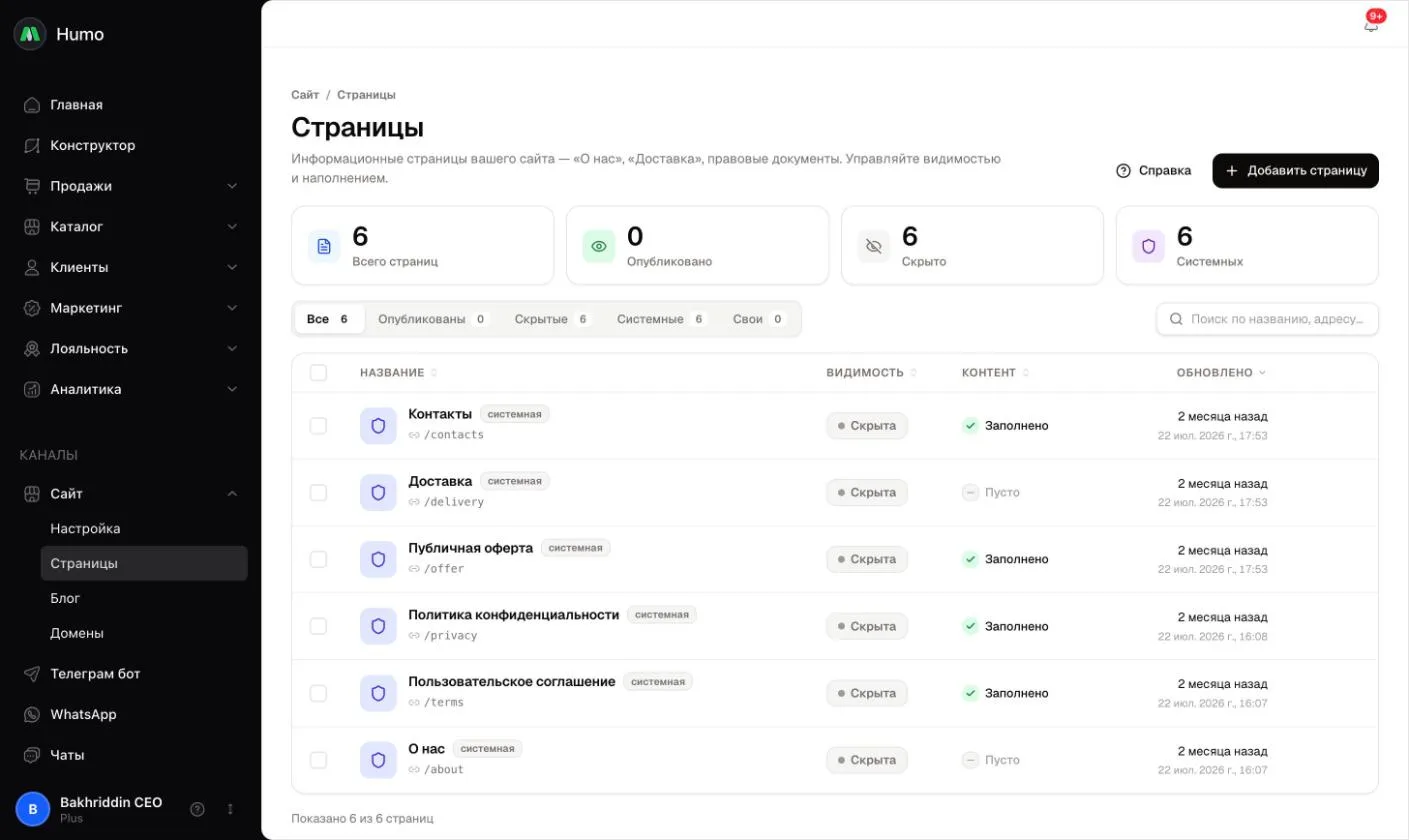Screen dimensions: 1409x840
Task: Click shield icon of Публичная оферта page
Action: [378, 560]
